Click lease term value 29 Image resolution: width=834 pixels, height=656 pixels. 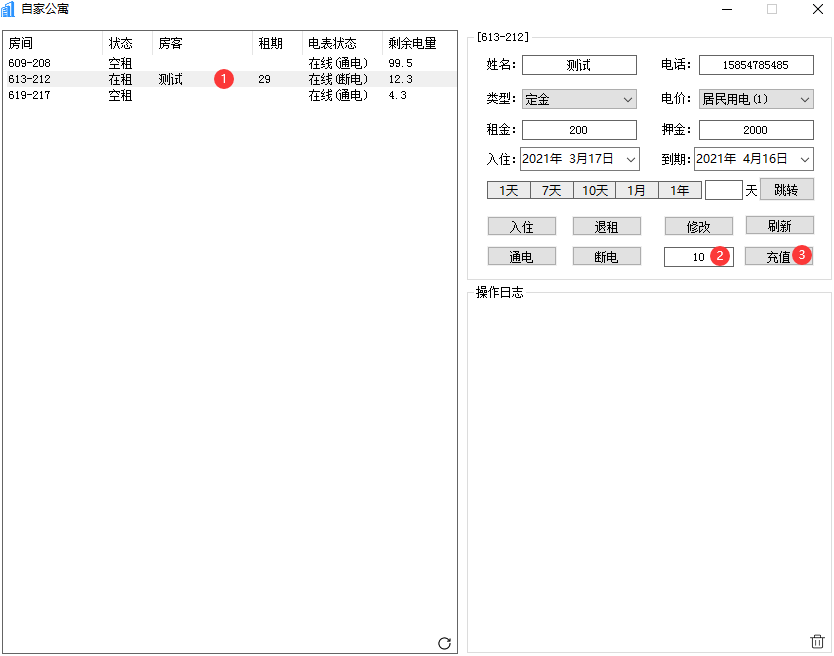[264, 79]
